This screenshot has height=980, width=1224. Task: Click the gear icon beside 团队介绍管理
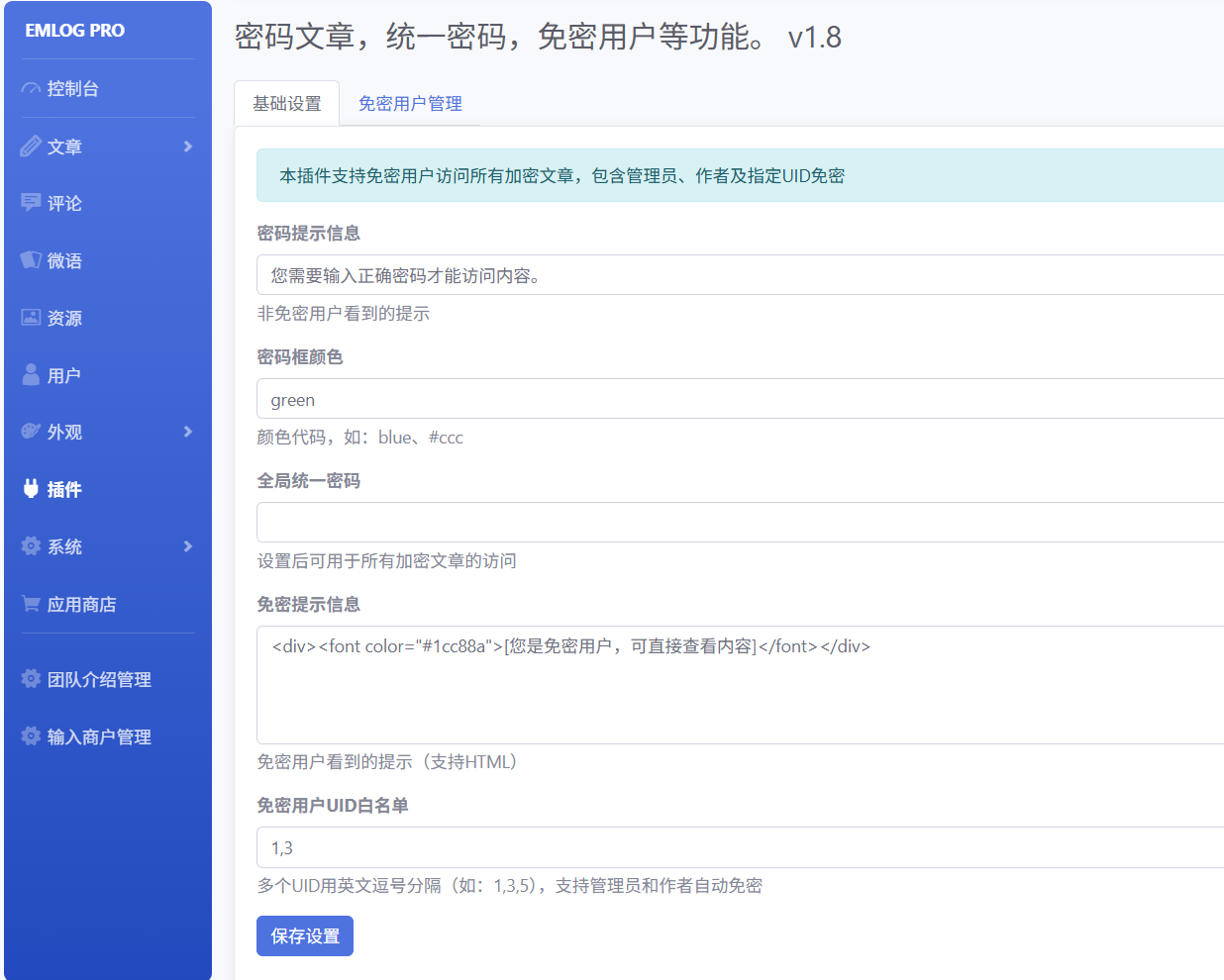point(31,679)
